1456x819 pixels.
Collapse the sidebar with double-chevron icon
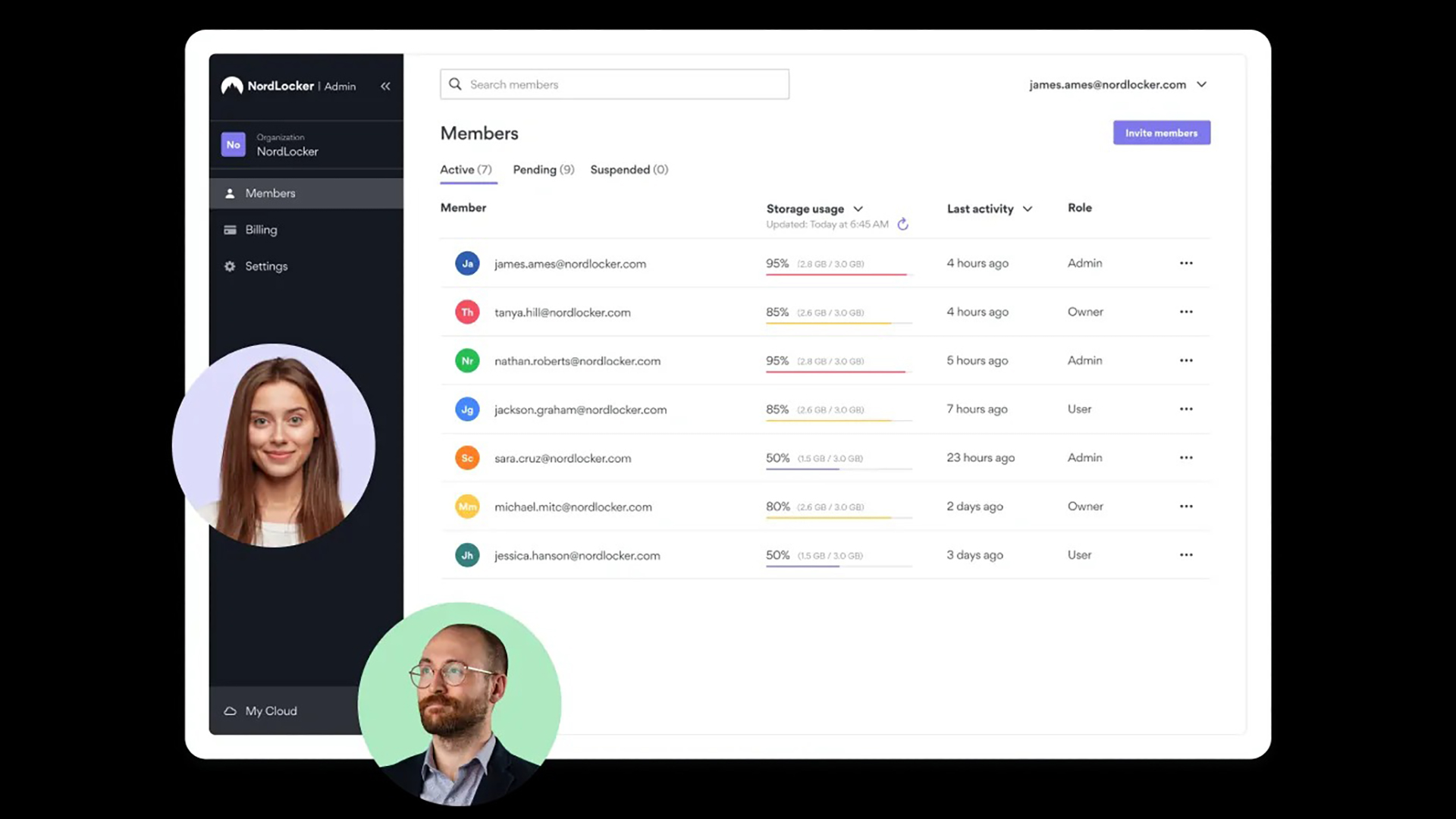tap(385, 86)
